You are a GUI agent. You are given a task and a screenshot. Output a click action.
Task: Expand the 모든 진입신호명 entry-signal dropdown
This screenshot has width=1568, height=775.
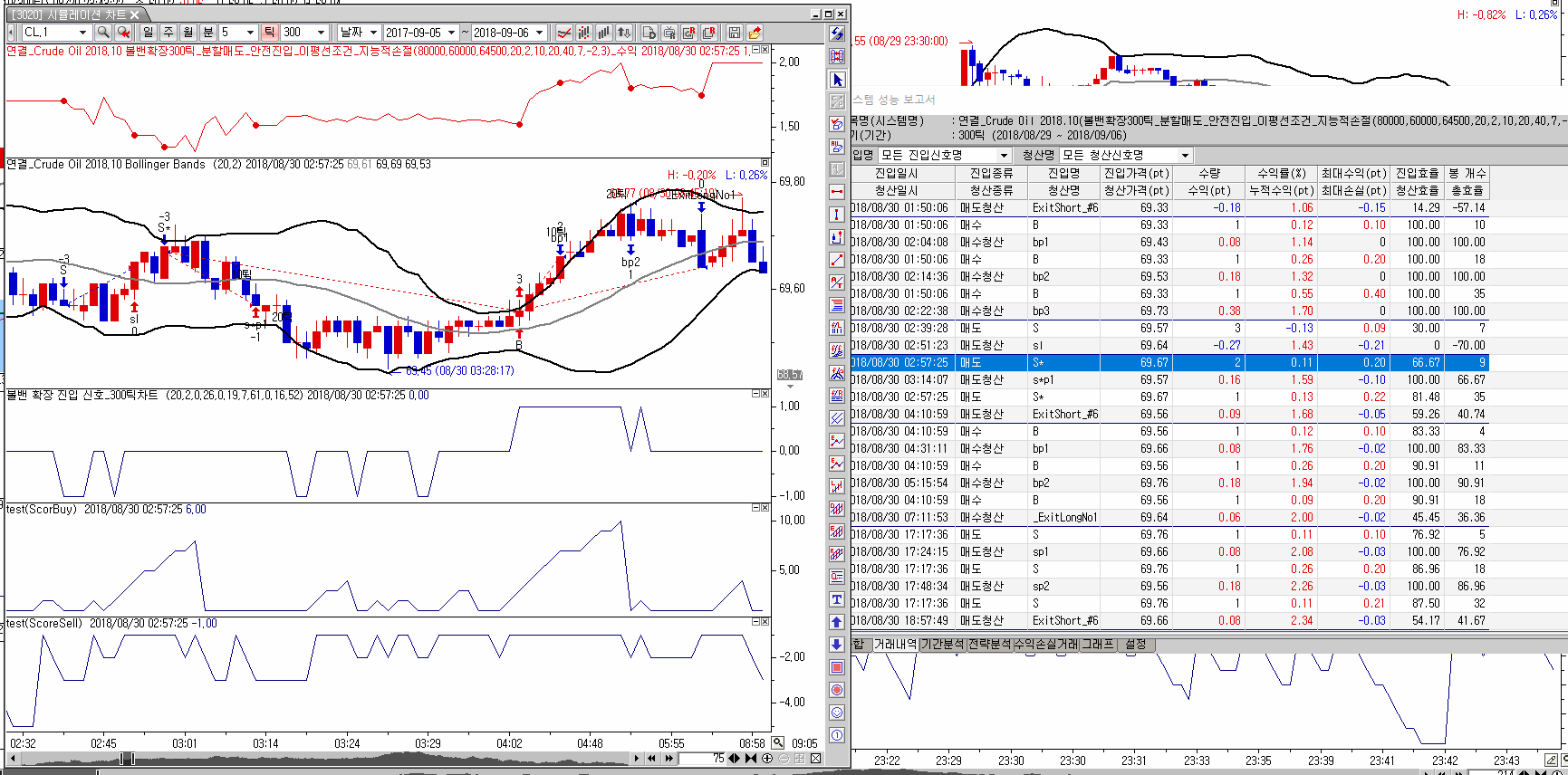(1003, 156)
